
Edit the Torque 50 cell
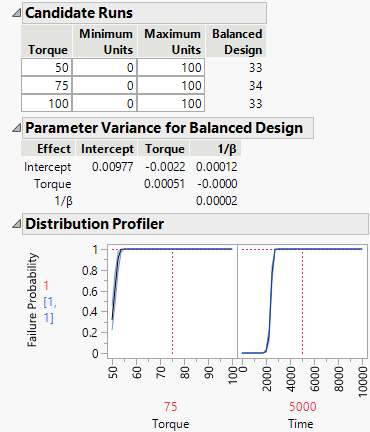47,68
